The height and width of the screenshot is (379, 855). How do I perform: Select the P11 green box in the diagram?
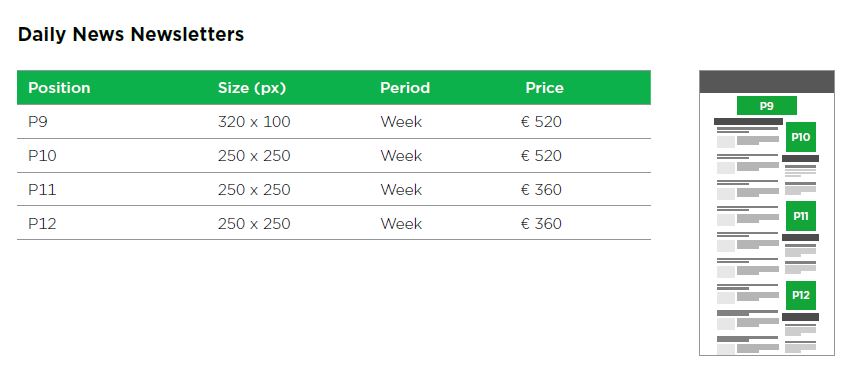(800, 216)
